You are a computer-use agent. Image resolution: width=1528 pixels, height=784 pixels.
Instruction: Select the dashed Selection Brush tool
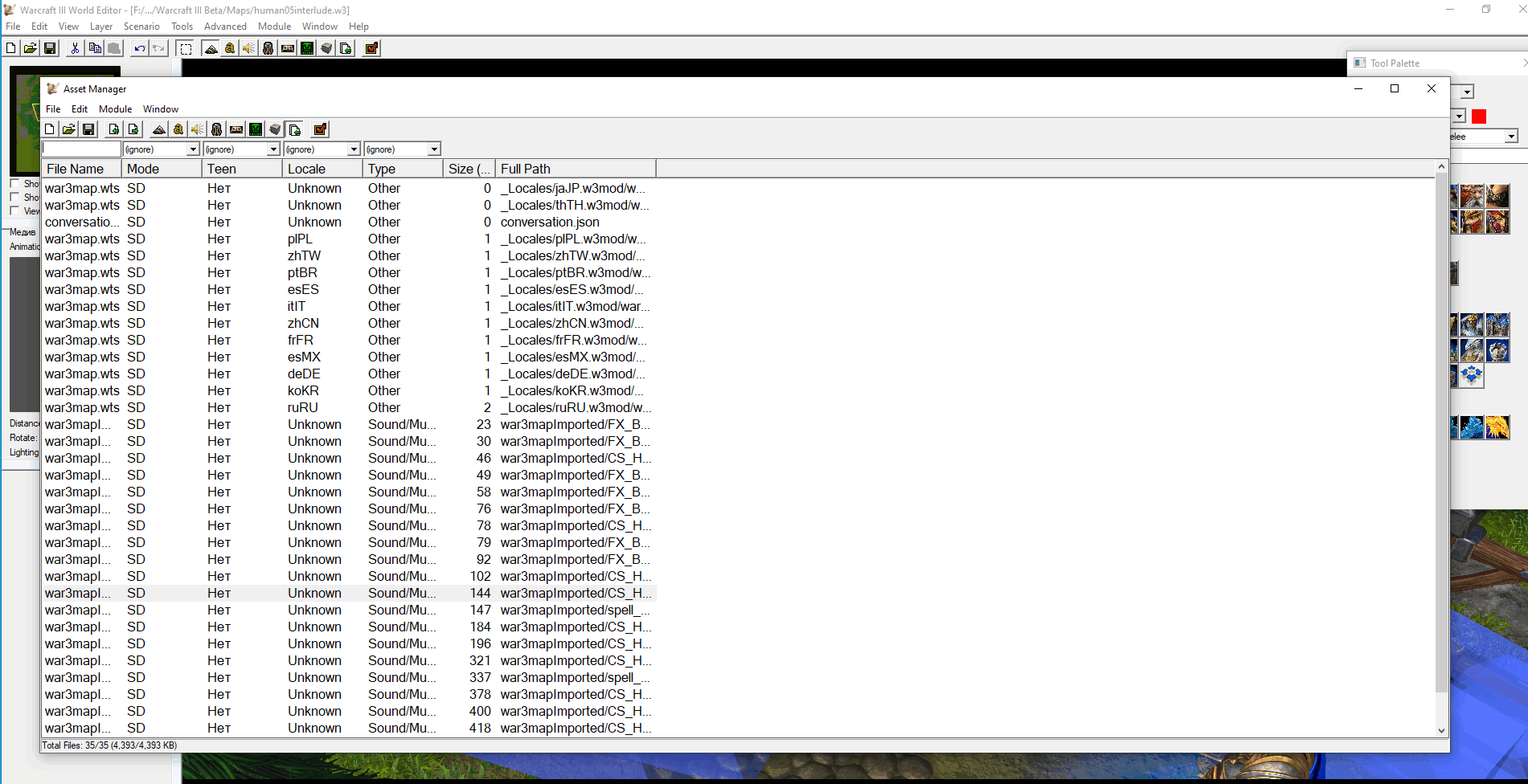click(x=186, y=48)
